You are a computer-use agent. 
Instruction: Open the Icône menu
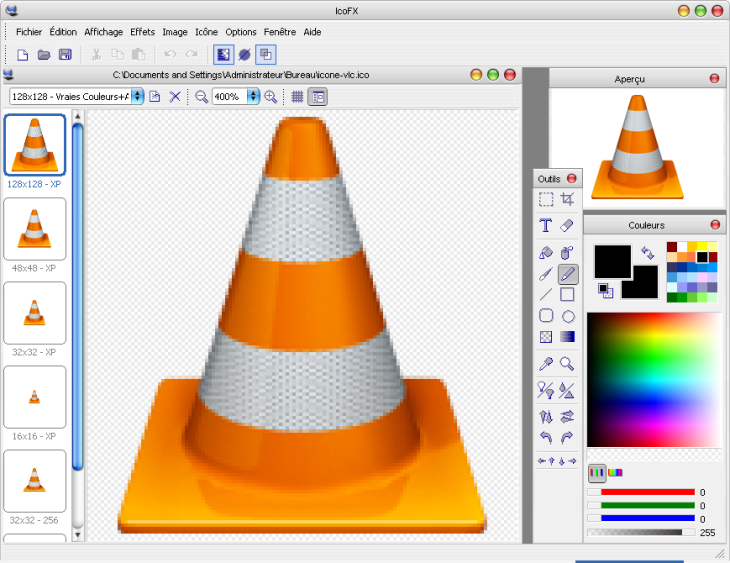206,32
